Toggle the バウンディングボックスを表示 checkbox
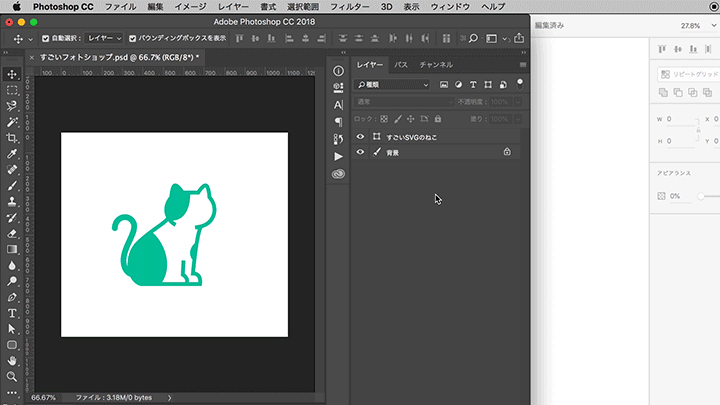Viewport: 720px width, 405px height. coord(133,38)
